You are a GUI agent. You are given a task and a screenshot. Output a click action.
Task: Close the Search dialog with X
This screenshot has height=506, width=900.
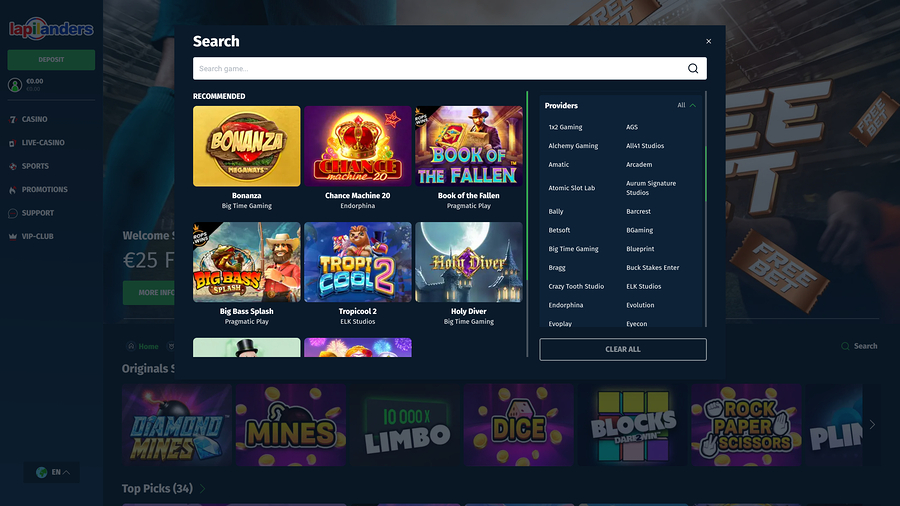tap(708, 41)
